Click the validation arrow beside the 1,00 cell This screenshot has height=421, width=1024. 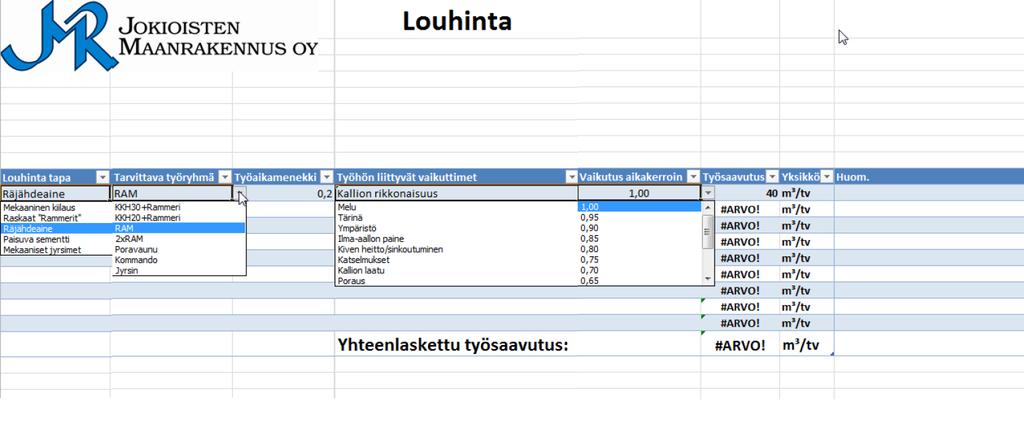tap(708, 193)
